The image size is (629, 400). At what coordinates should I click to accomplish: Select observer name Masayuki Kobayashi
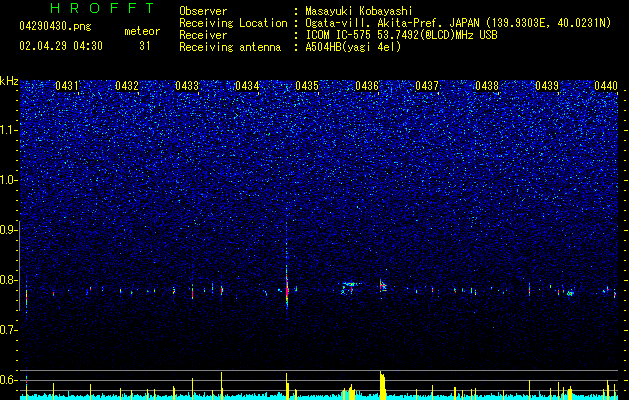coord(359,11)
